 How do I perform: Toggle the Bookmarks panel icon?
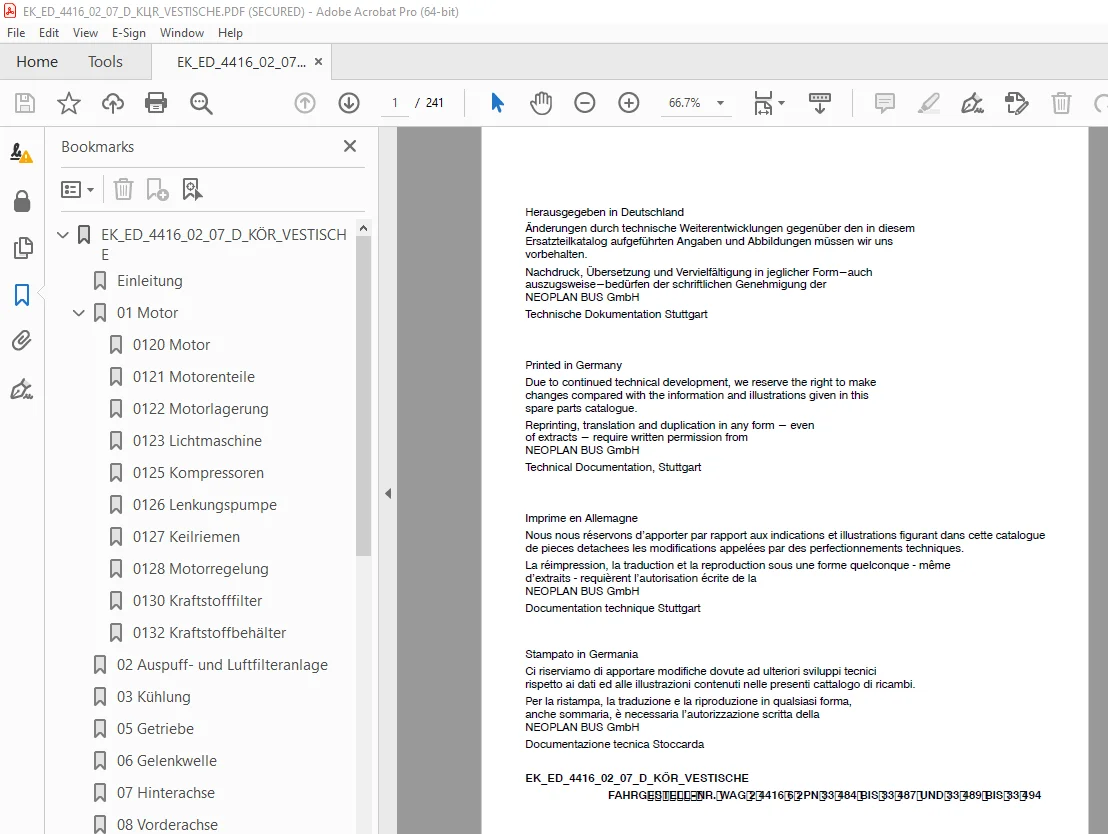(x=22, y=295)
